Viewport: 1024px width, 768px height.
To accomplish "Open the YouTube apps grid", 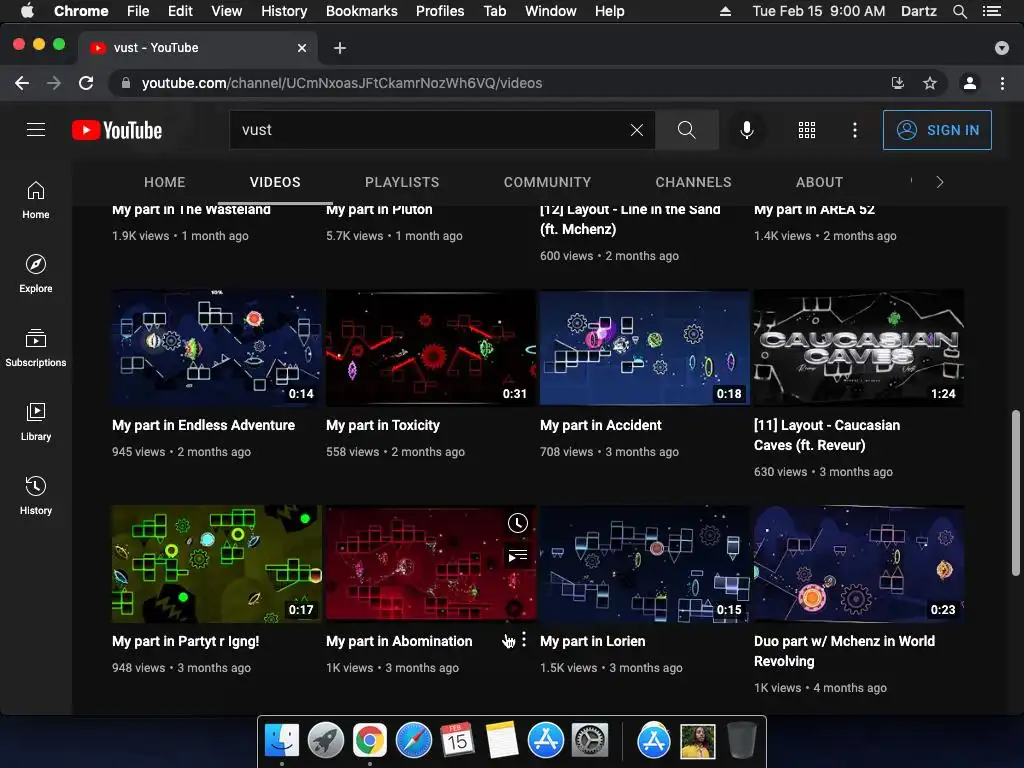I will (x=807, y=130).
